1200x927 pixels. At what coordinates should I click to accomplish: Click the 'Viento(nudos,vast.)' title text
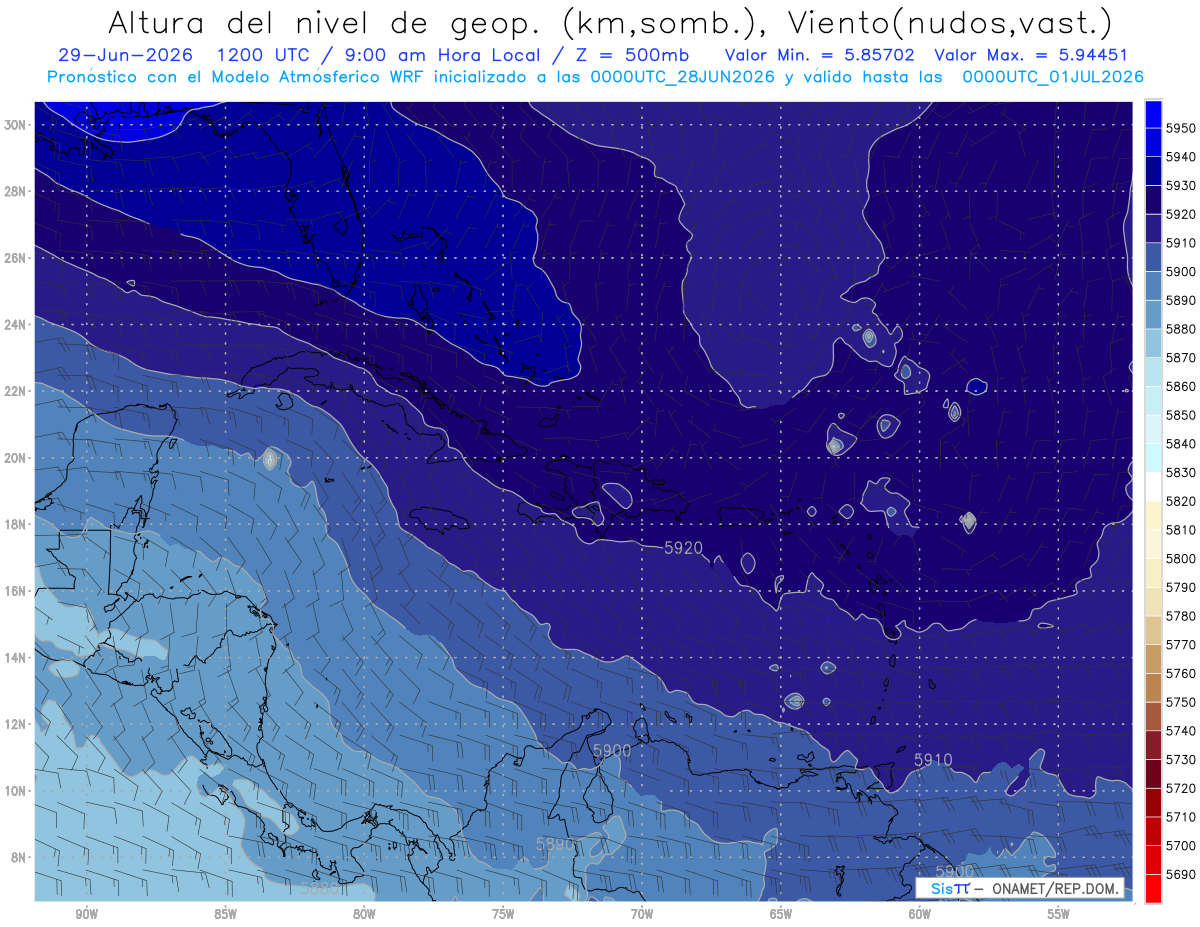[950, 22]
